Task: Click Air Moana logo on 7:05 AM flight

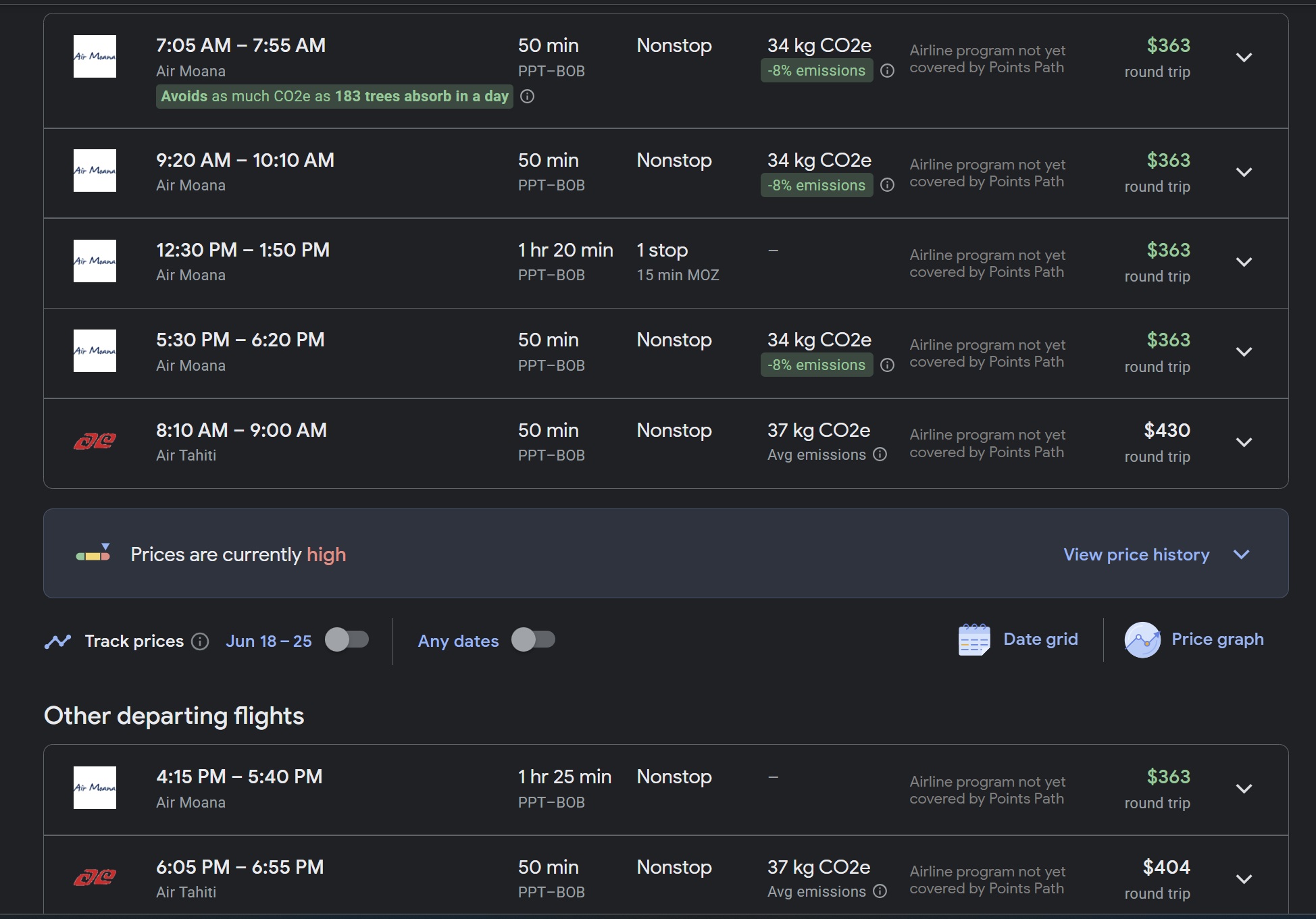Action: [95, 57]
